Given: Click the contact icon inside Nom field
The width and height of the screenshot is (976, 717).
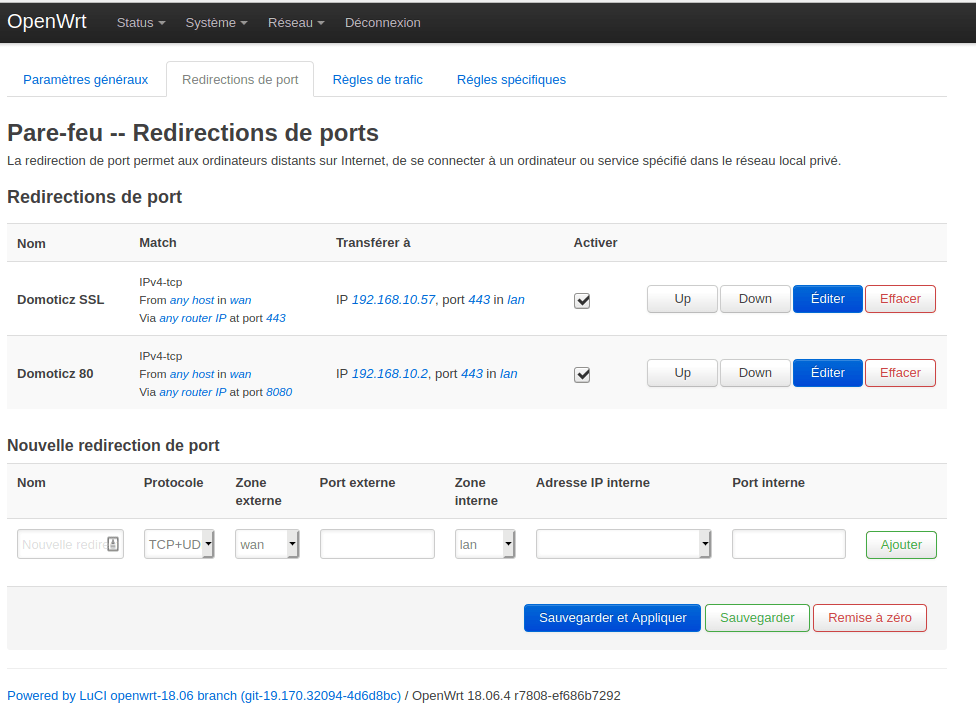Looking at the screenshot, I should (113, 544).
